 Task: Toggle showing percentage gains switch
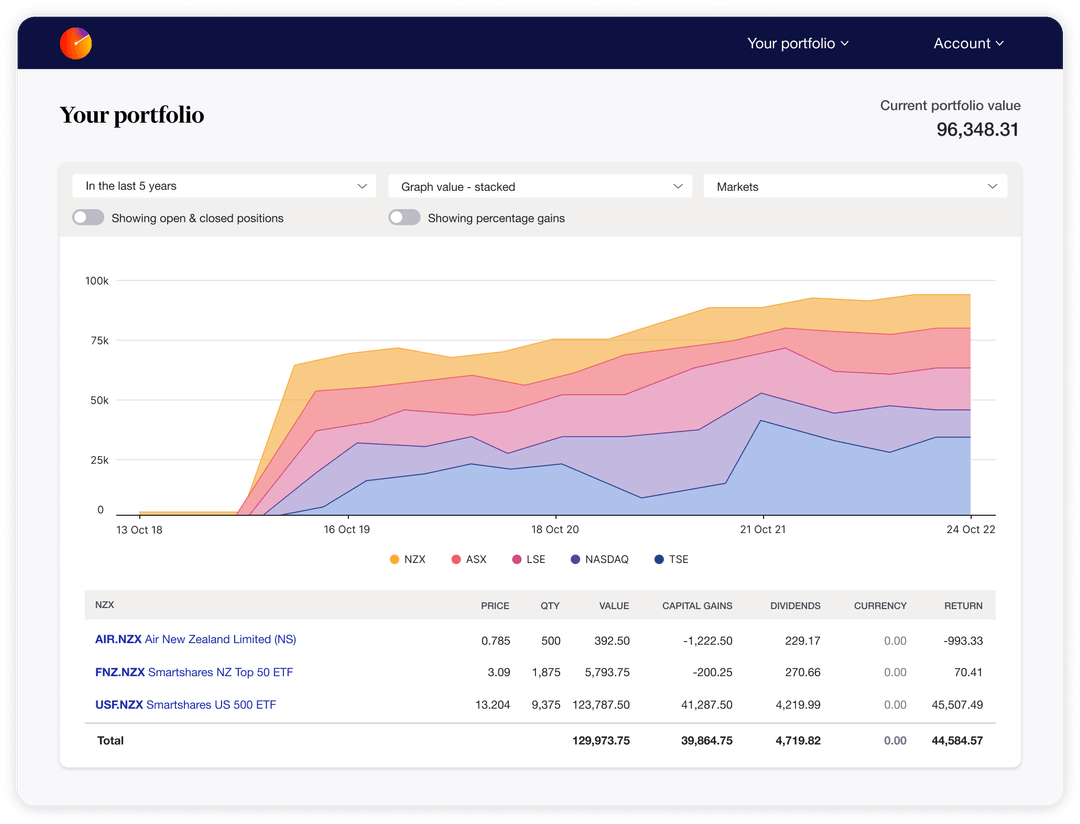[404, 218]
